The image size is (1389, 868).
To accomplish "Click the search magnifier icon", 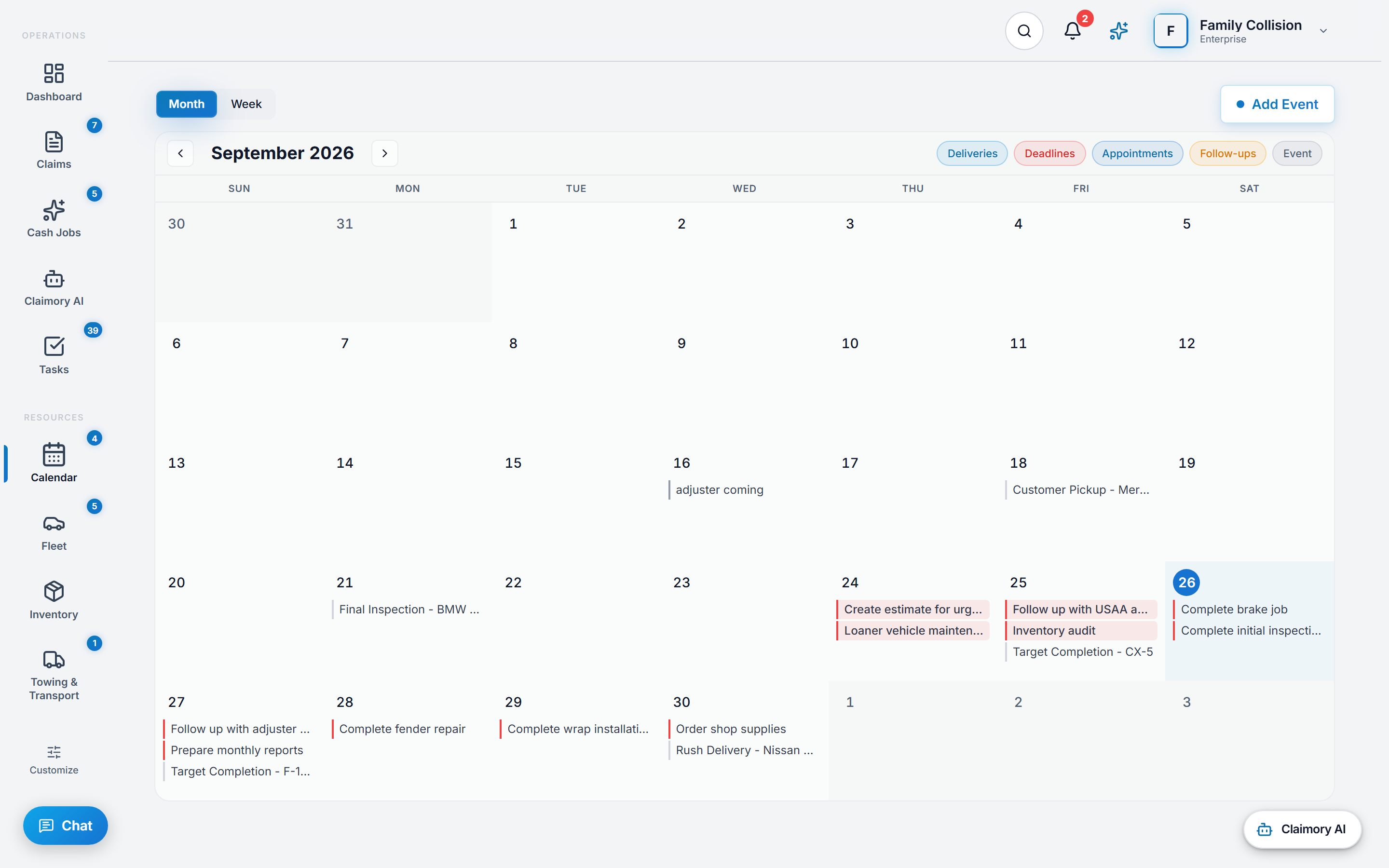I will click(1024, 31).
